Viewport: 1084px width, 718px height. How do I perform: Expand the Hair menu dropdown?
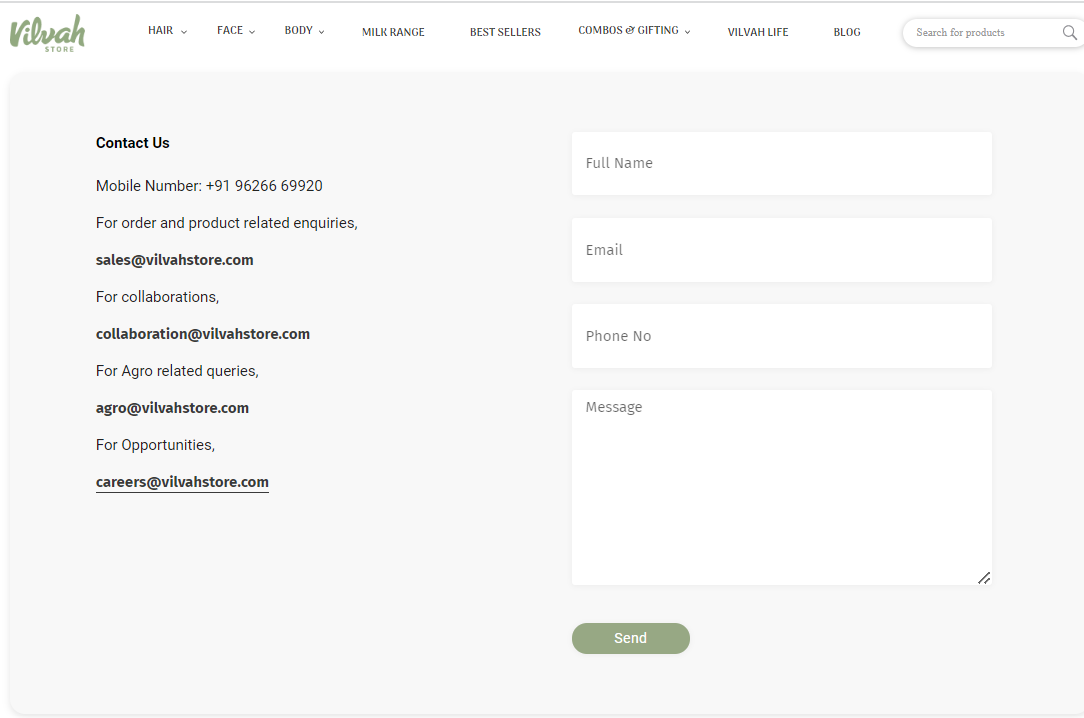(x=167, y=31)
